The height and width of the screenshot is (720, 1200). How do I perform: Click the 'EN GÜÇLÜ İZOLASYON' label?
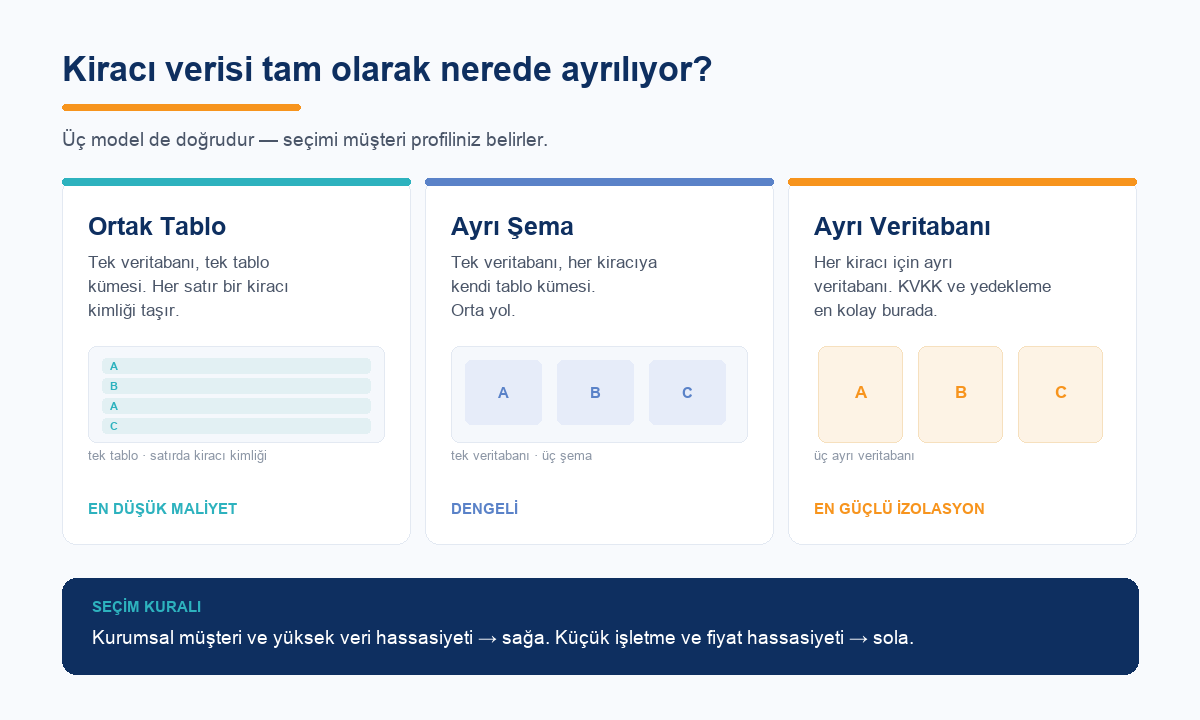899,509
